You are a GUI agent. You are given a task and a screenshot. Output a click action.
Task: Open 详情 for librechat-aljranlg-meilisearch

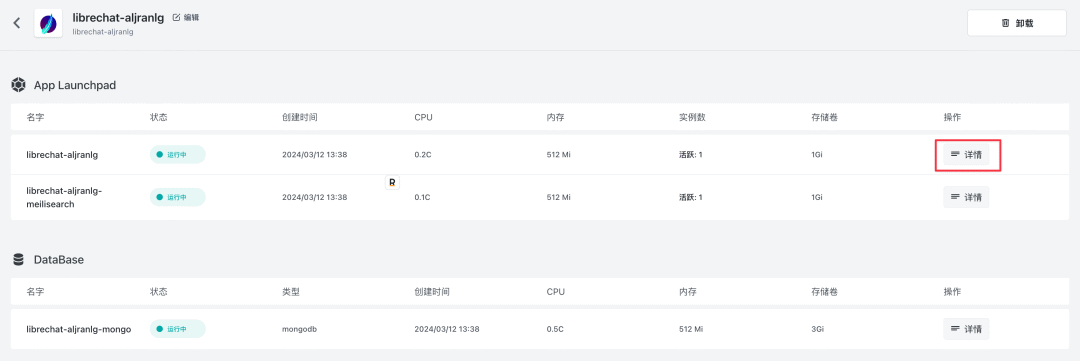coord(966,197)
